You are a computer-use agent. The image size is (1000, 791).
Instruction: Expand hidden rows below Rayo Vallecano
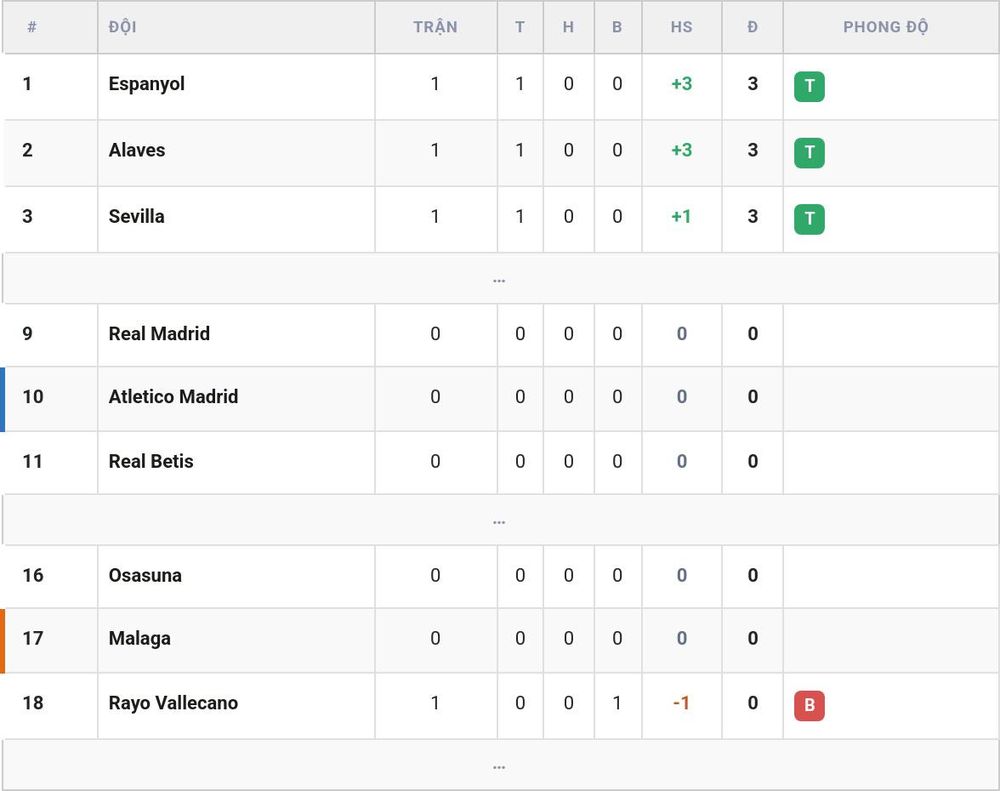coord(500,765)
